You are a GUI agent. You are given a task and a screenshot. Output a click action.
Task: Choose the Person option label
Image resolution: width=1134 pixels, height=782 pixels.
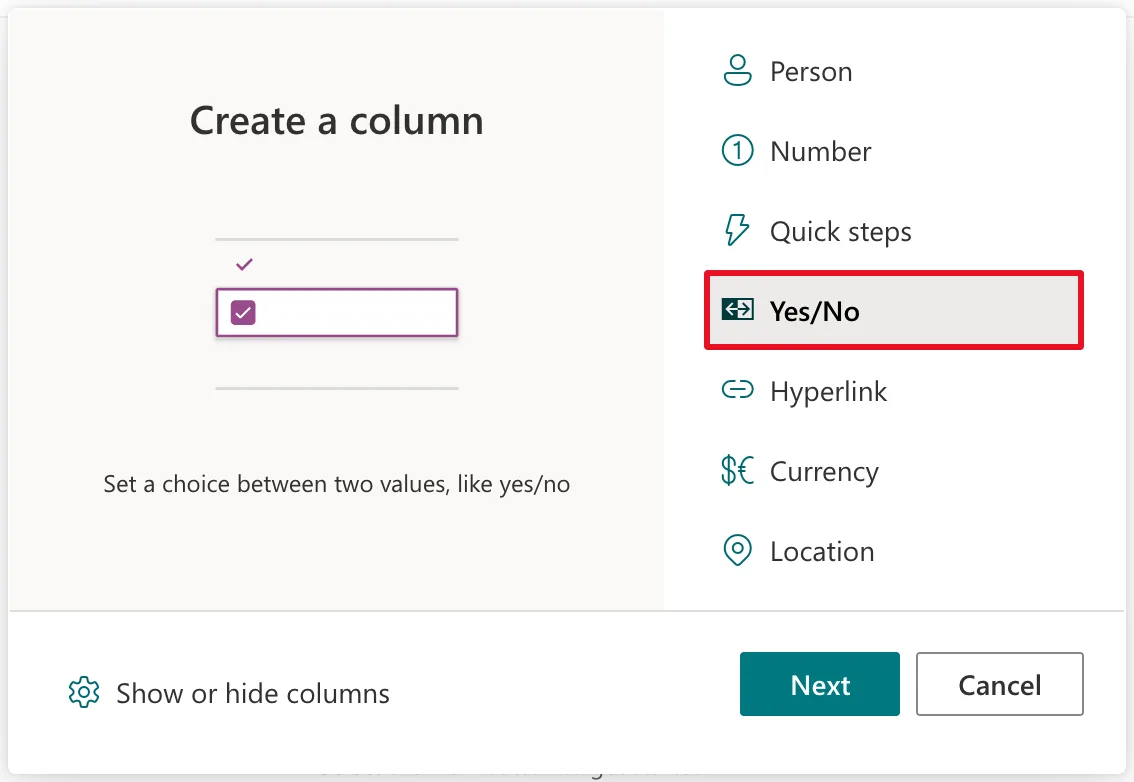pyautogui.click(x=811, y=72)
